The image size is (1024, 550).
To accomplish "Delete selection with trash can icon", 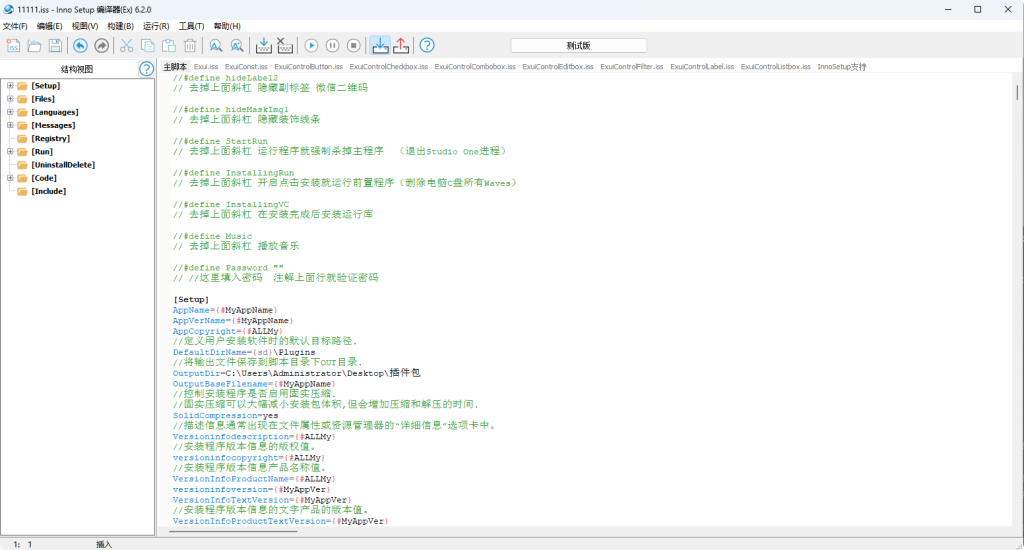I will 190,46.
